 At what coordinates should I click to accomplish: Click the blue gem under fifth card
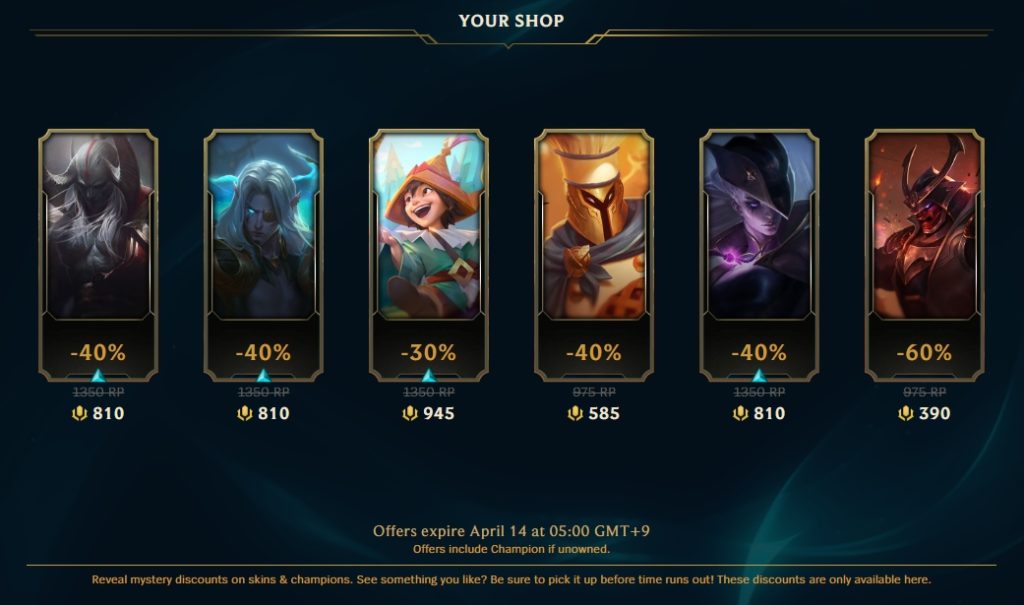coord(759,376)
